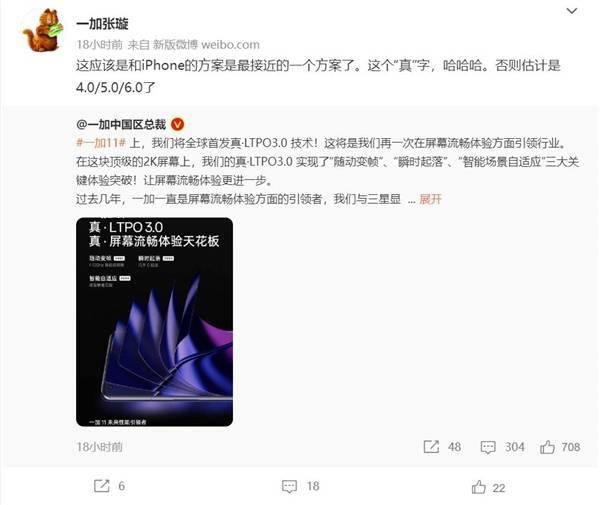Expand the quoted post with 展开
Screen dimensions: 600x505
(x=430, y=199)
